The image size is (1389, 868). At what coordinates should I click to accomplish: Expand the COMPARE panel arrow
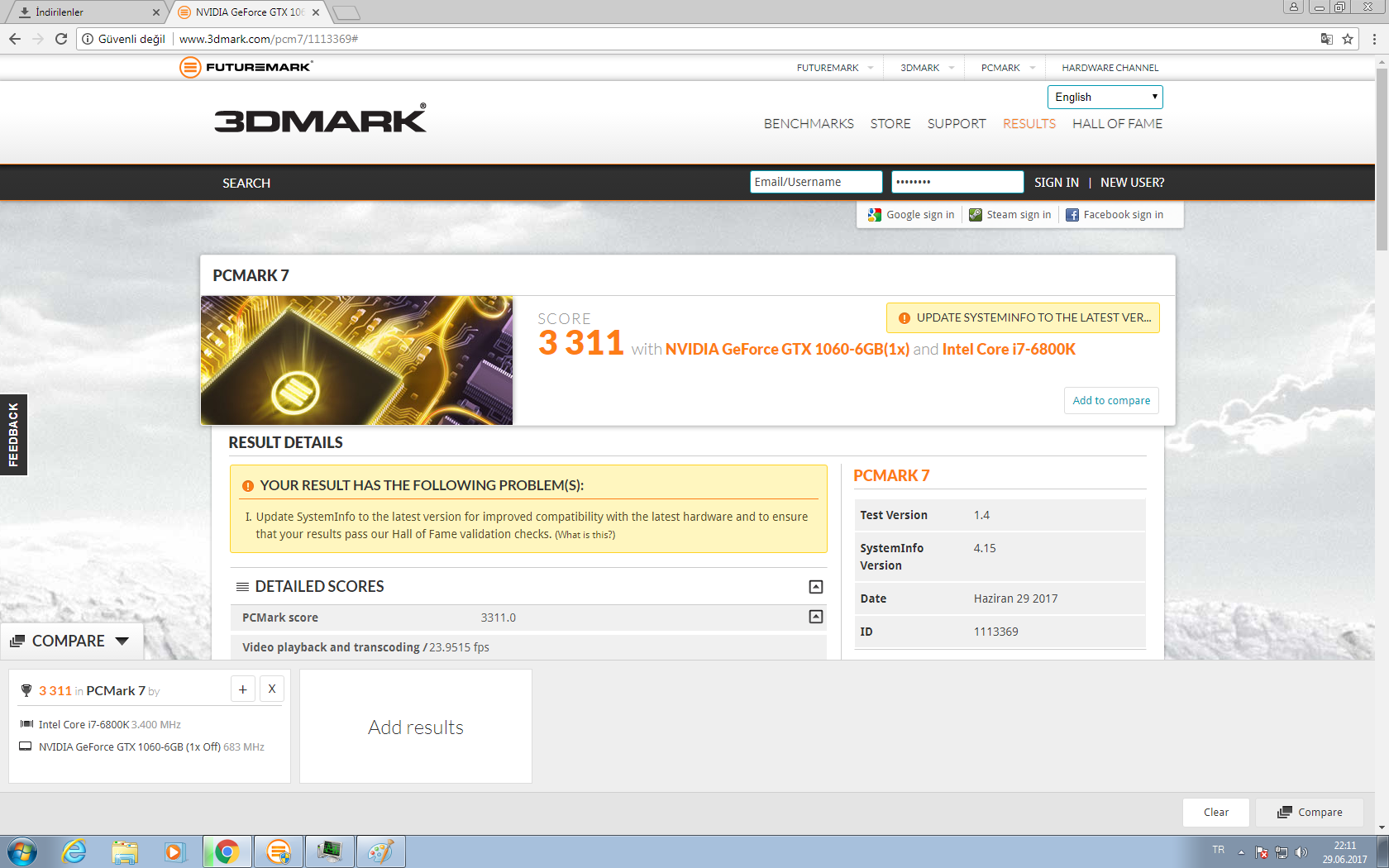coord(122,641)
